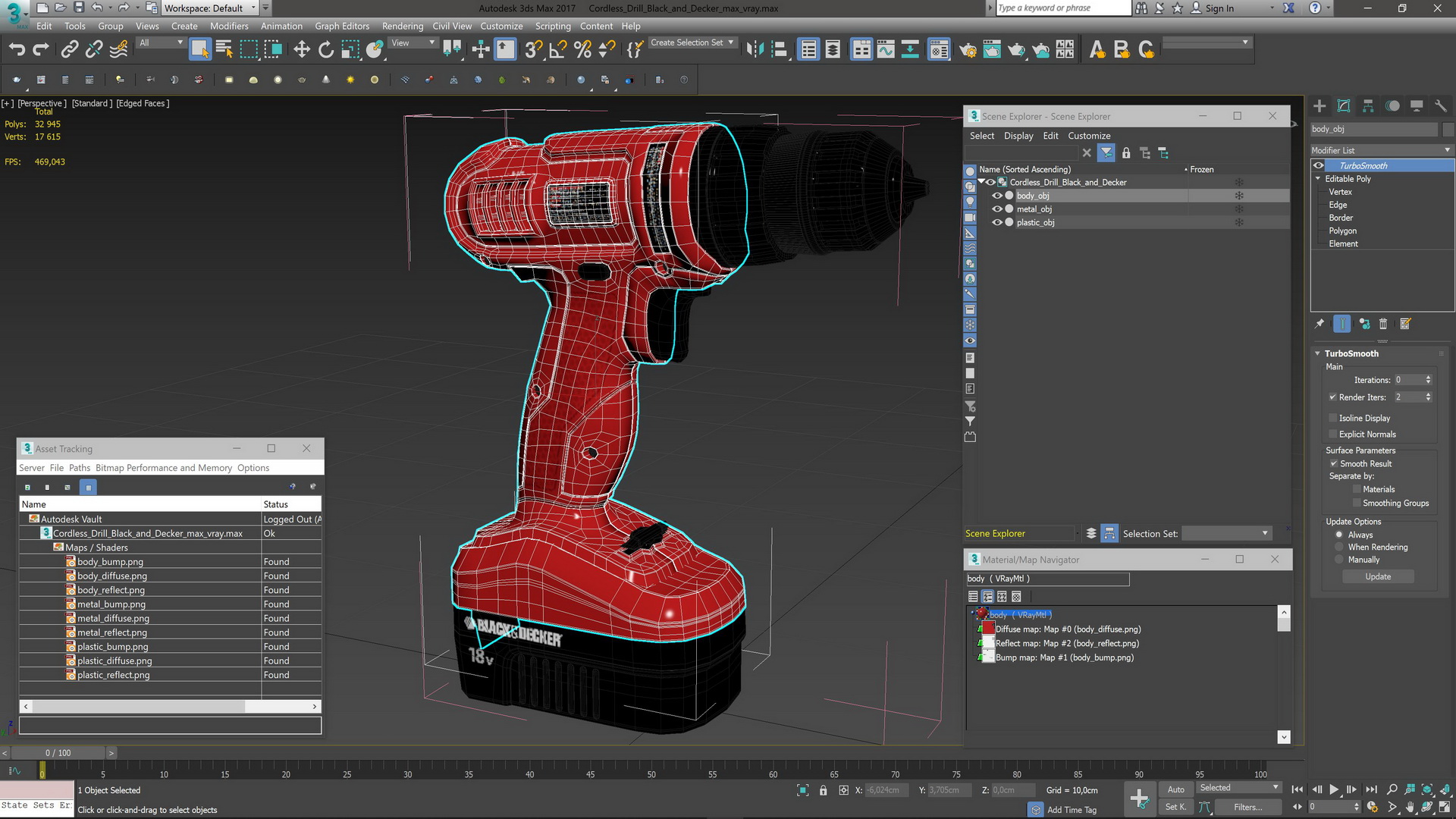Click the Auto key button
Image resolution: width=1456 pixels, height=819 pixels.
point(1175,789)
